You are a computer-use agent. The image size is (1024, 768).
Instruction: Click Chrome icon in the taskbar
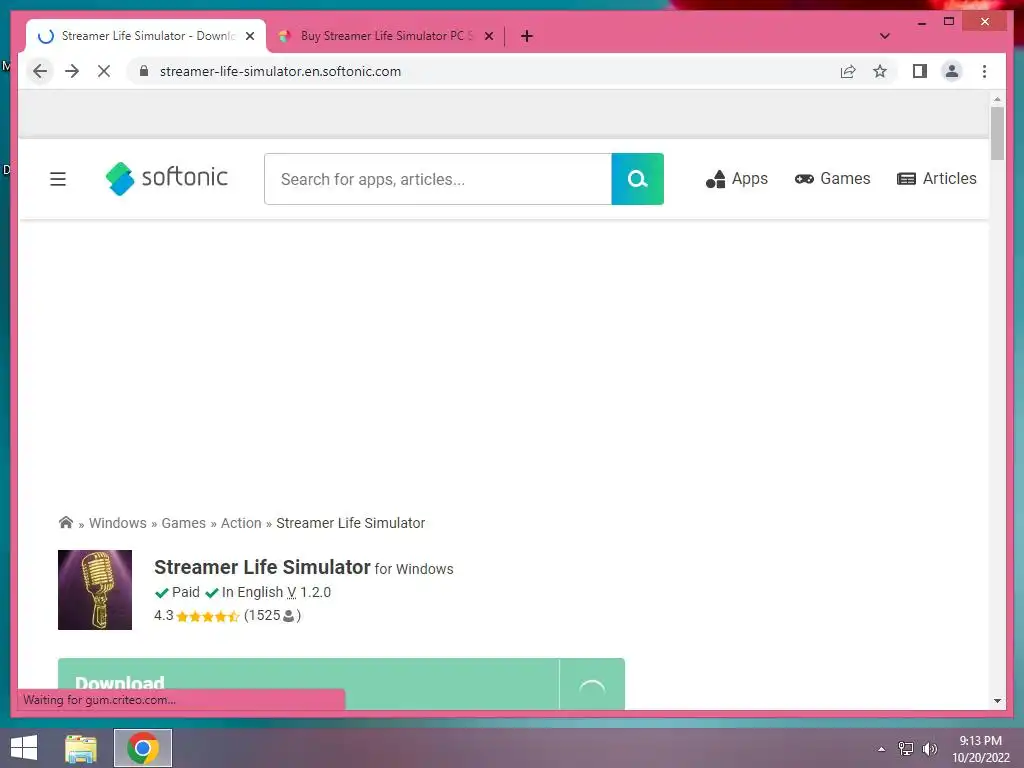point(143,748)
